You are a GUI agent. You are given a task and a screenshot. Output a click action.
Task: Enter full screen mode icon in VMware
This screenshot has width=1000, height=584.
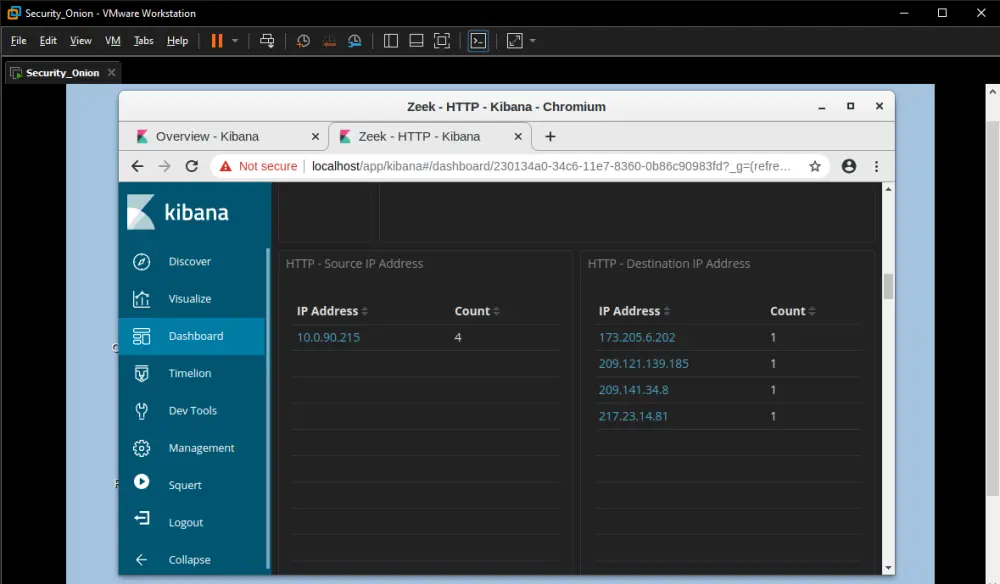[x=441, y=41]
